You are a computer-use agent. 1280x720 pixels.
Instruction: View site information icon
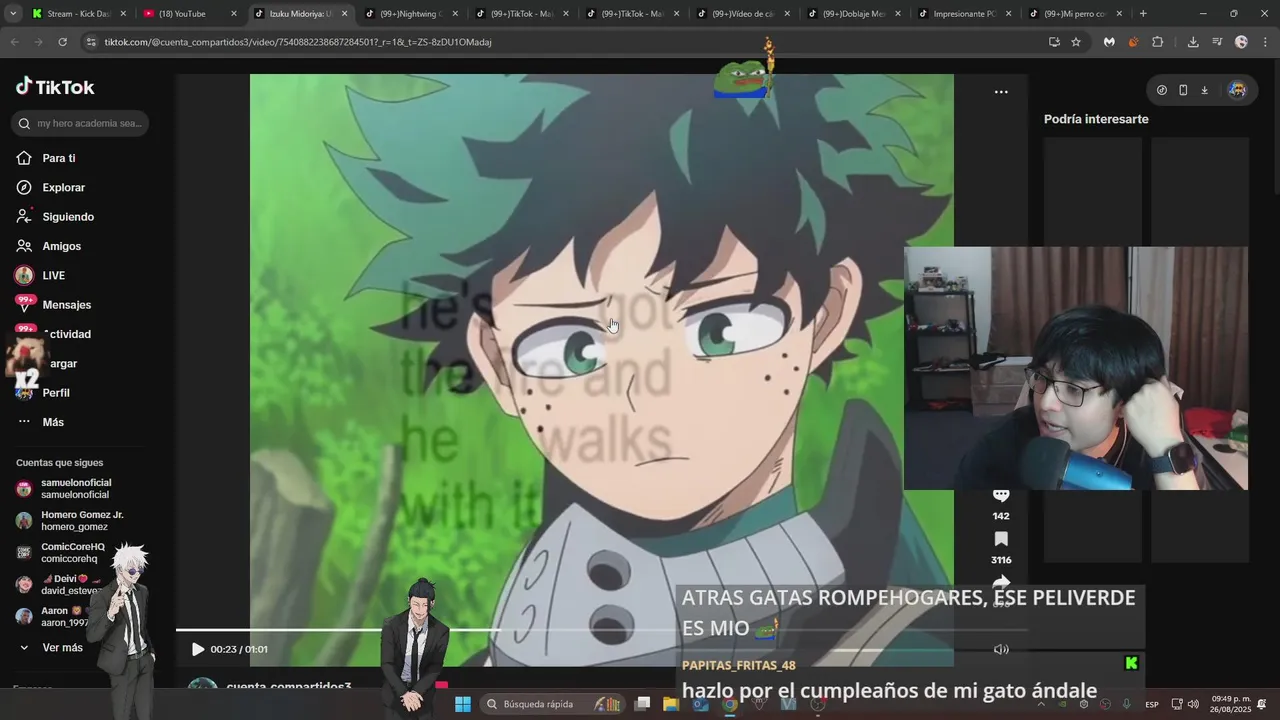[x=91, y=42]
